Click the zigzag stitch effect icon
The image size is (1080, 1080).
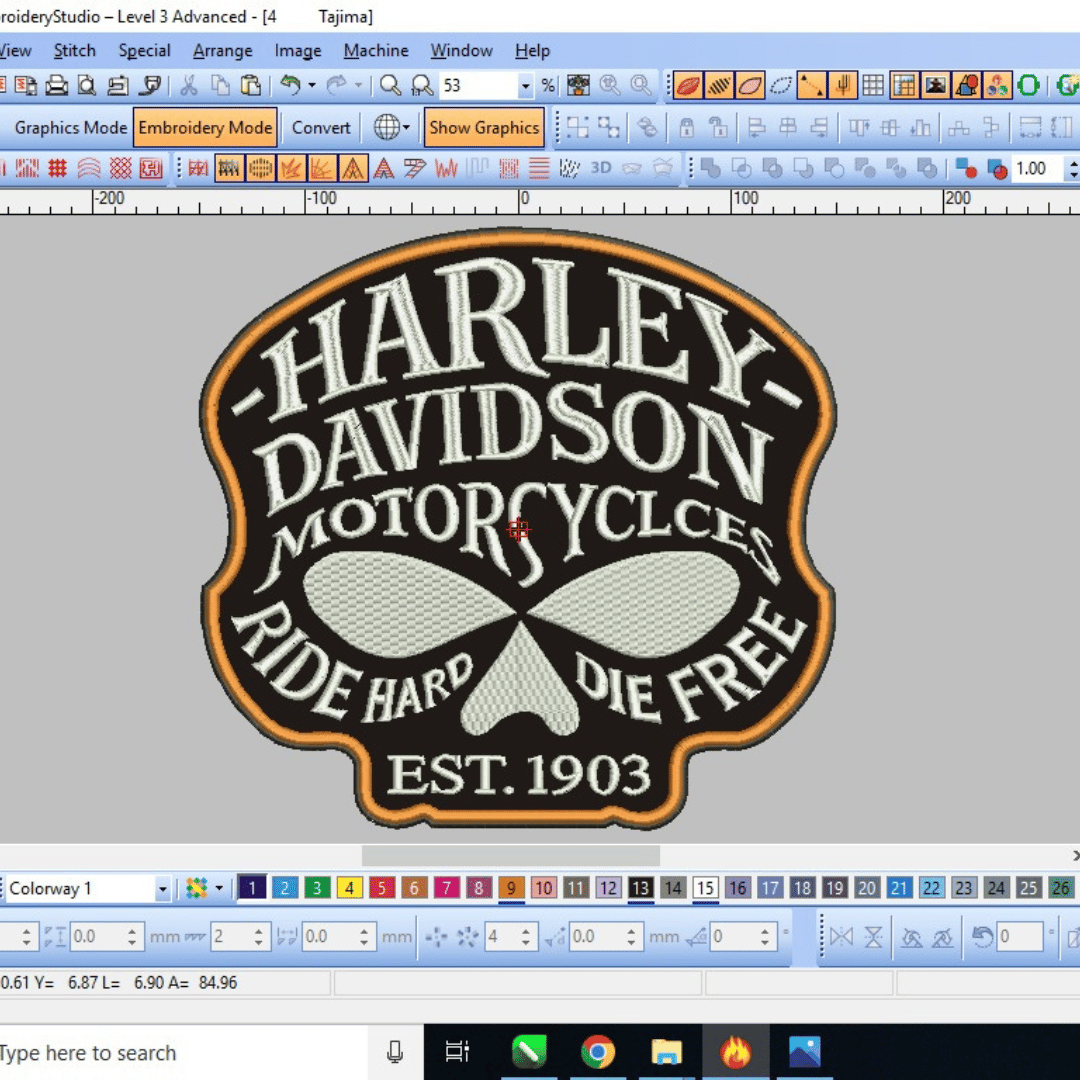click(x=446, y=168)
